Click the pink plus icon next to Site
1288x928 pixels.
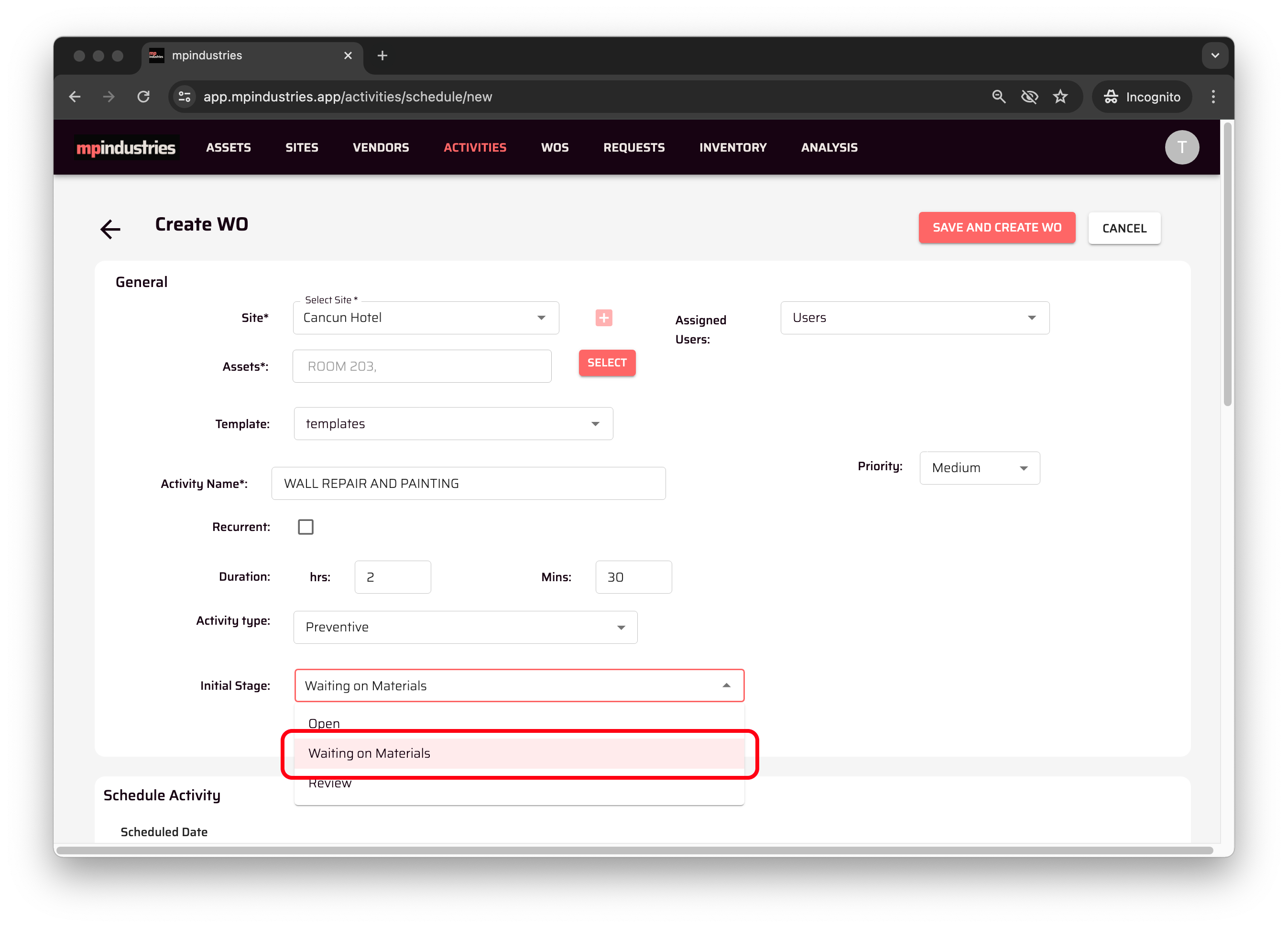603,318
